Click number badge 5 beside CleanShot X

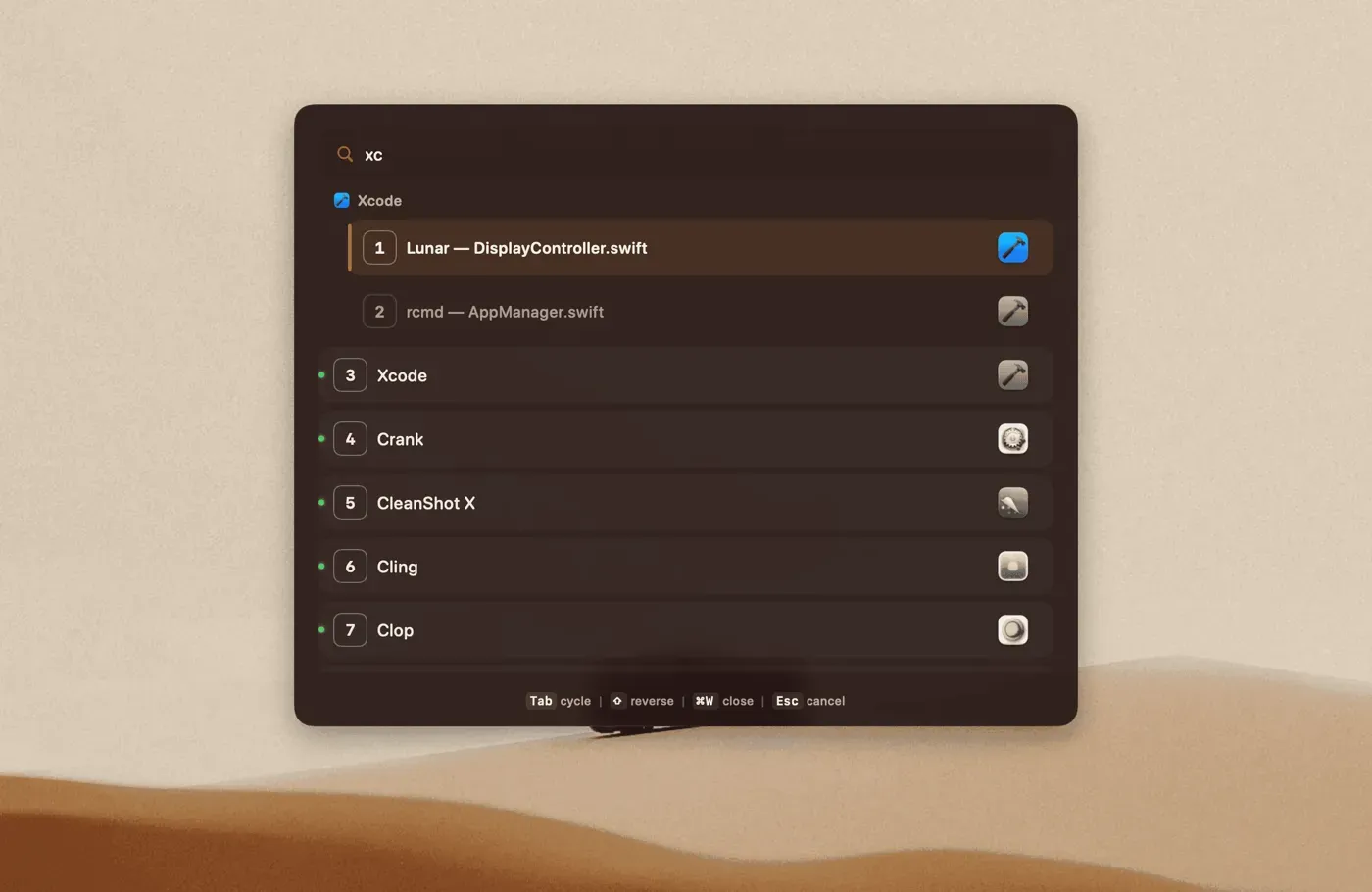pyautogui.click(x=350, y=503)
